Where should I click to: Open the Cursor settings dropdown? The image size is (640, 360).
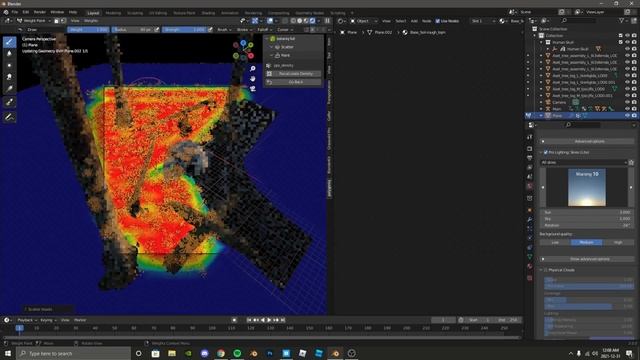(285, 29)
